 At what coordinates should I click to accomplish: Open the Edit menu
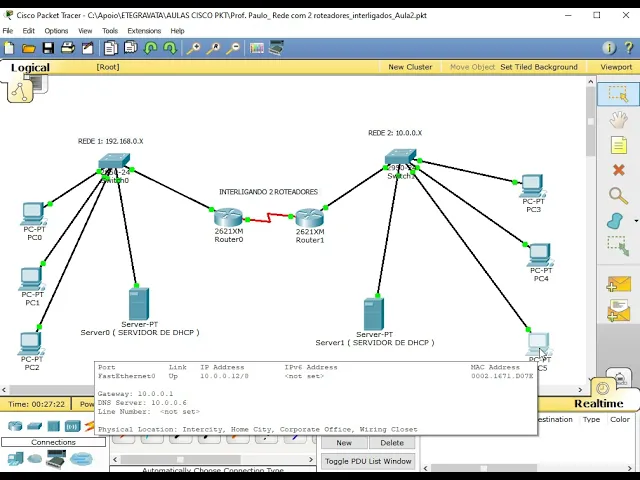29,31
